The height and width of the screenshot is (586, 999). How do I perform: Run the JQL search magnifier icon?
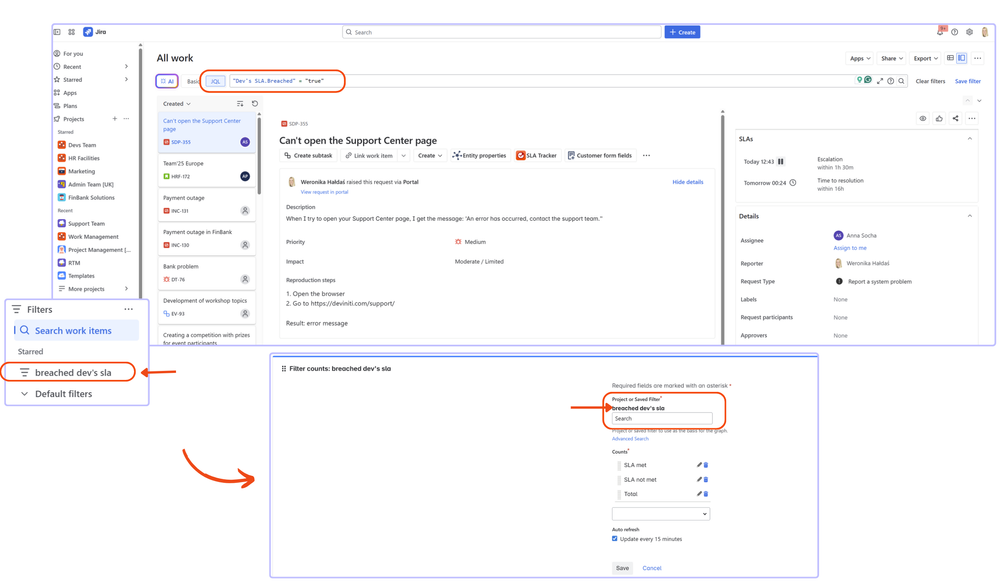click(902, 81)
